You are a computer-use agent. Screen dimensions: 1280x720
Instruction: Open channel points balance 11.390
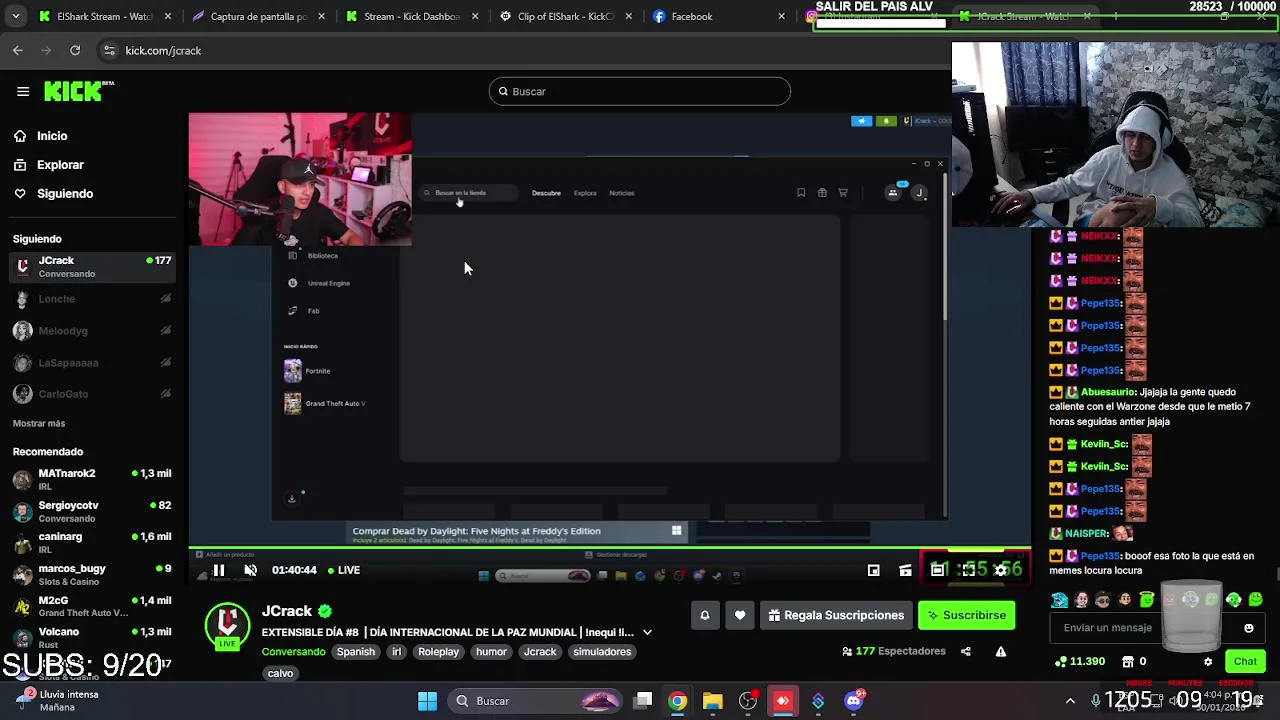point(1080,661)
